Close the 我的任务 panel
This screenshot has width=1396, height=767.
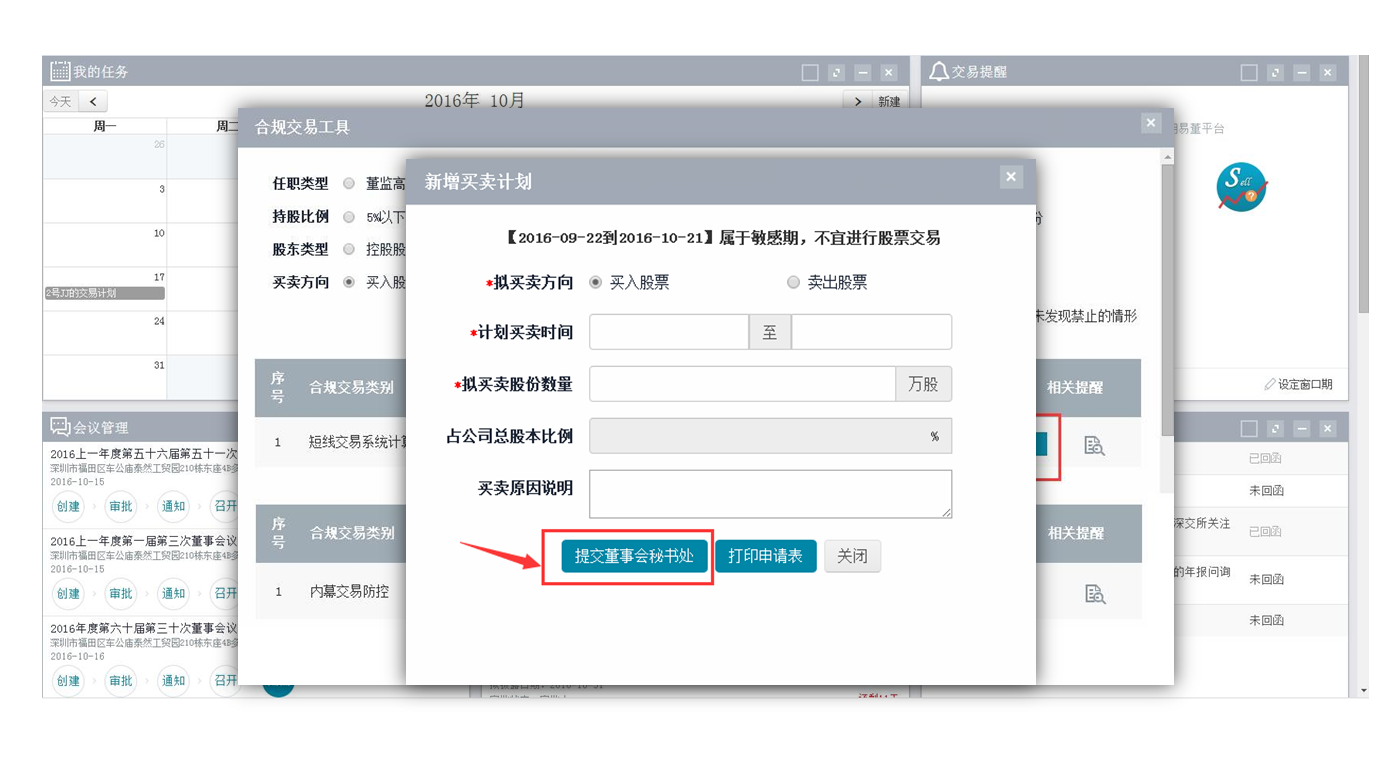[889, 72]
